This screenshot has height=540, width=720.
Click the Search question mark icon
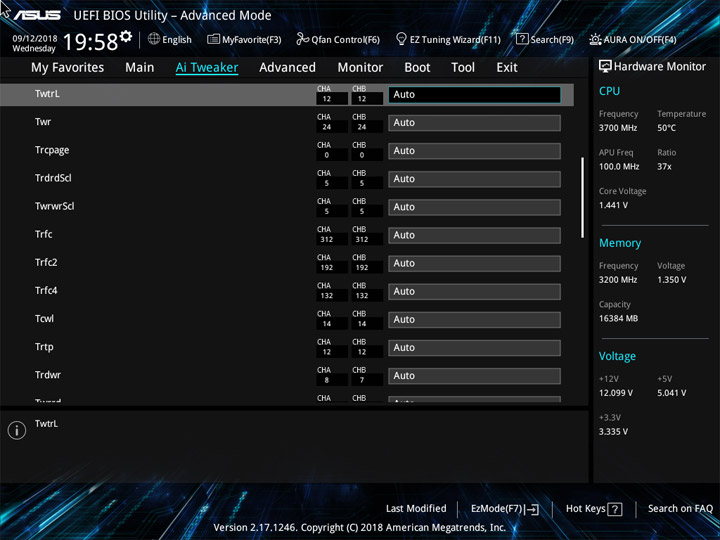[522, 39]
